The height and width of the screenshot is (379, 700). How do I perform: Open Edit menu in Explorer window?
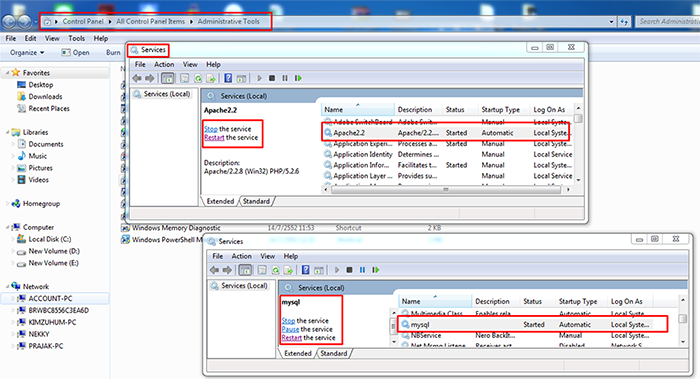(30, 38)
